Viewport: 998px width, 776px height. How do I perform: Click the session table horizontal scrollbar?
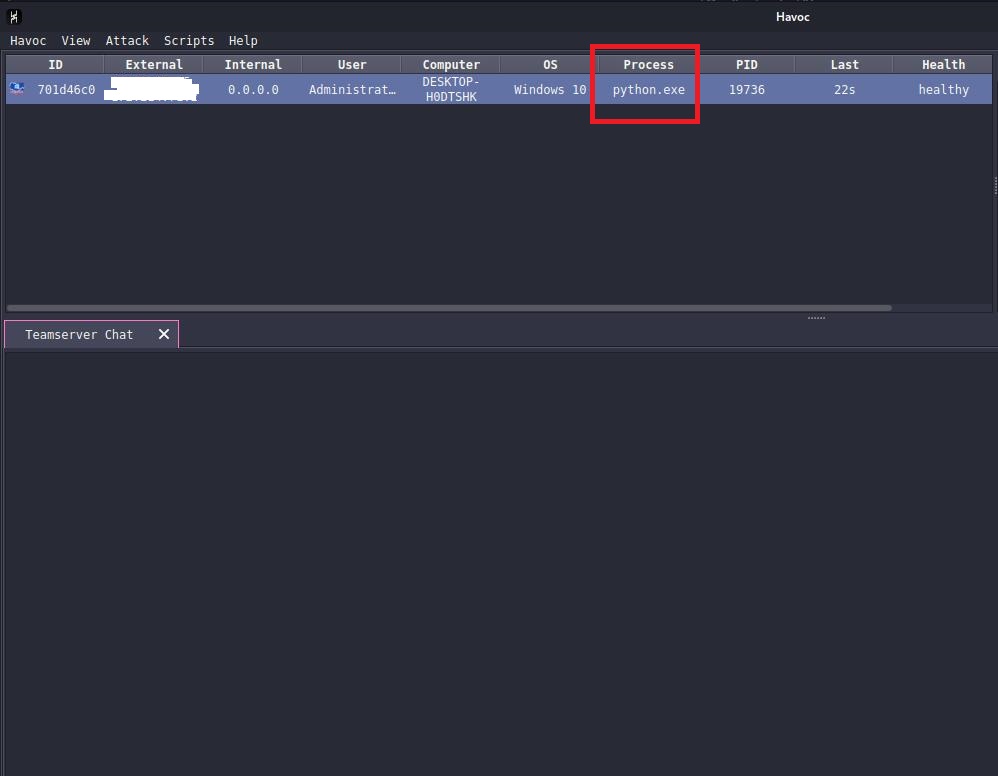click(449, 308)
